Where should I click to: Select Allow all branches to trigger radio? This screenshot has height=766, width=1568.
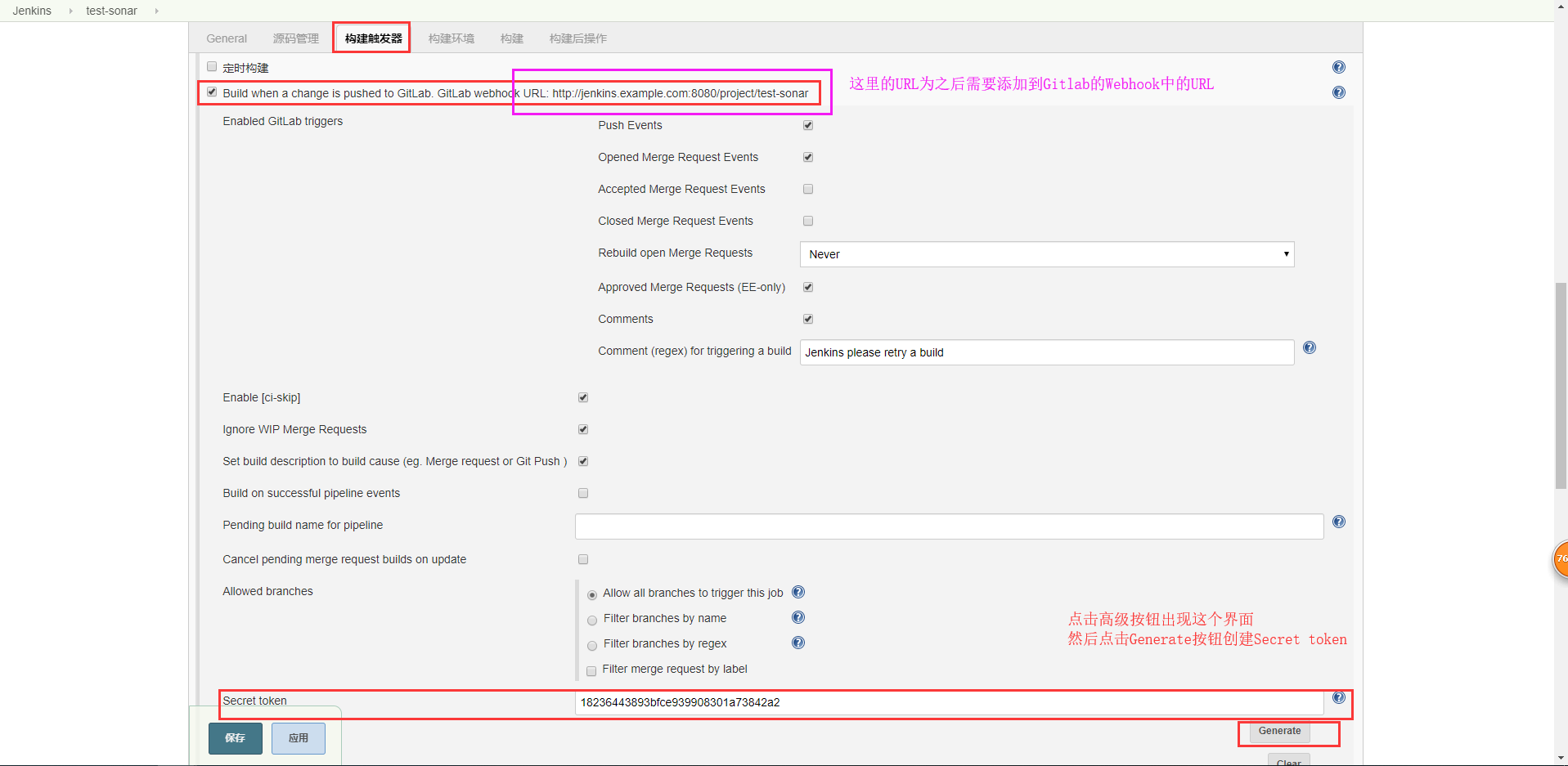(592, 595)
